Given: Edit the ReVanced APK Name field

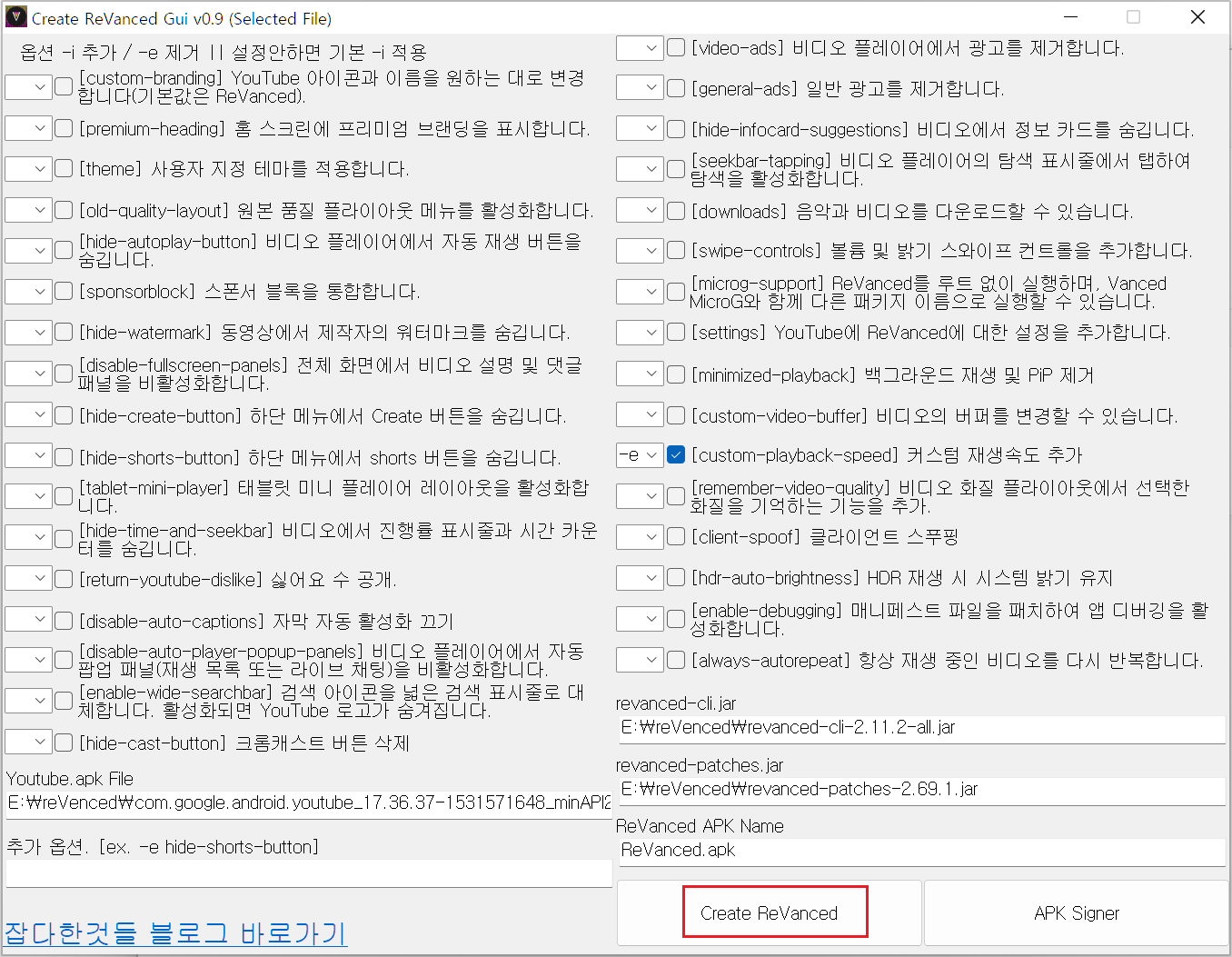Looking at the screenshot, I should click(922, 851).
